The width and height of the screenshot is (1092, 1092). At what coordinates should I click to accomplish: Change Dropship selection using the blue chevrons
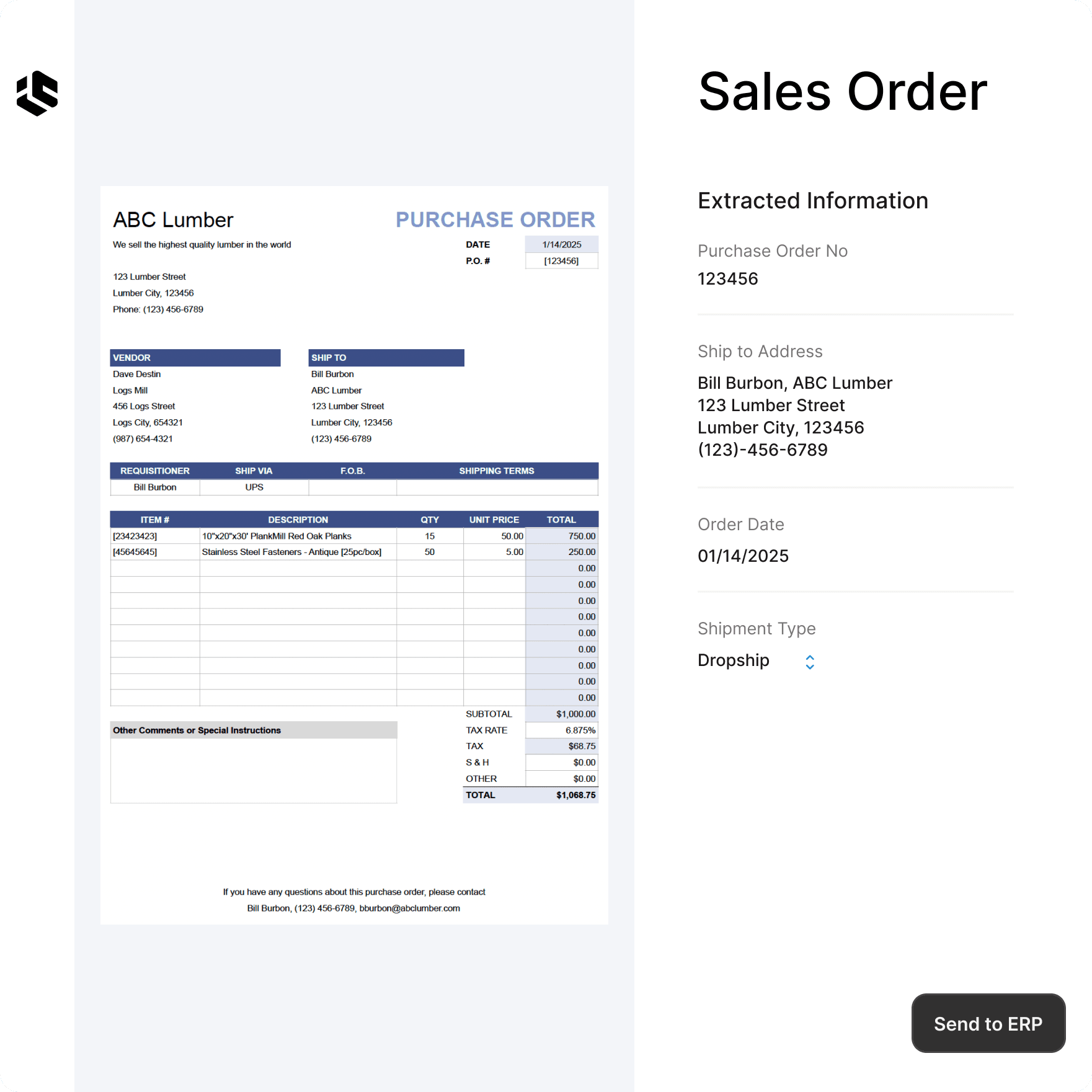[x=809, y=661]
